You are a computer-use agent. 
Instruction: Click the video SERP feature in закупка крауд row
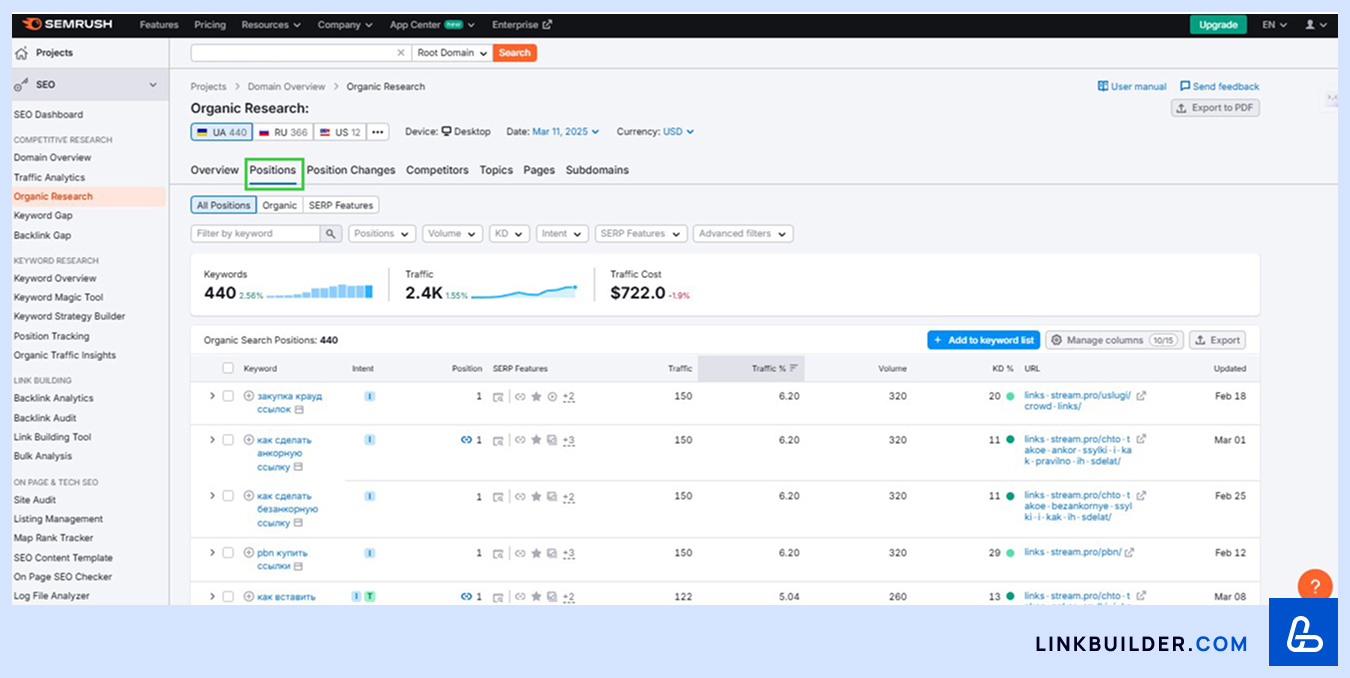552,397
